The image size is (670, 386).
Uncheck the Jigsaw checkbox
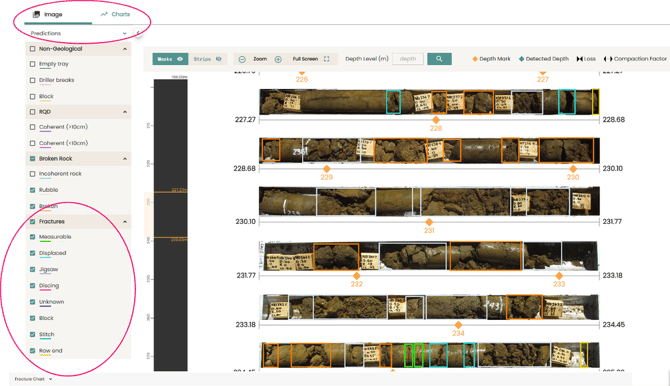32,269
